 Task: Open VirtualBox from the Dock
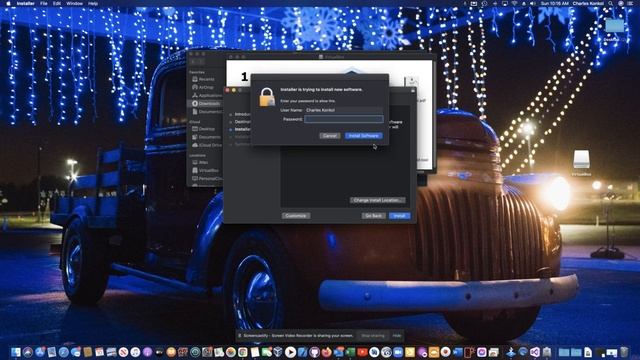point(278,352)
